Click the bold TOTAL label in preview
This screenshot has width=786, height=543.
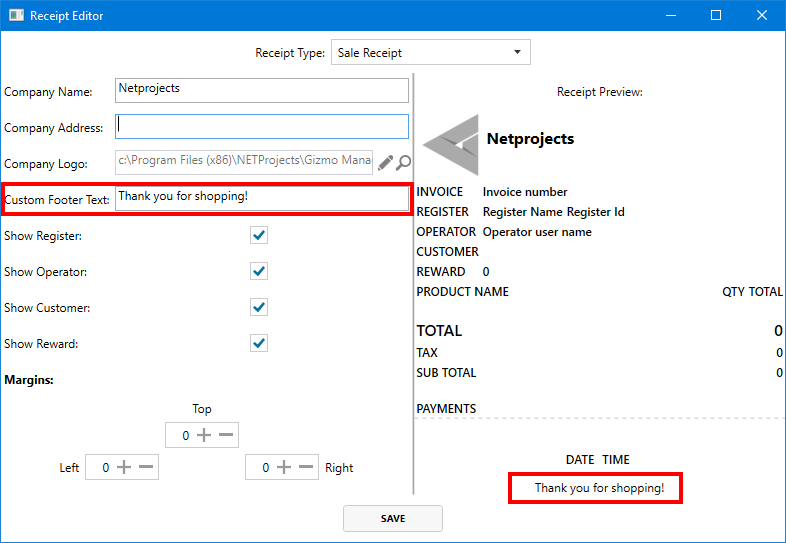[439, 331]
